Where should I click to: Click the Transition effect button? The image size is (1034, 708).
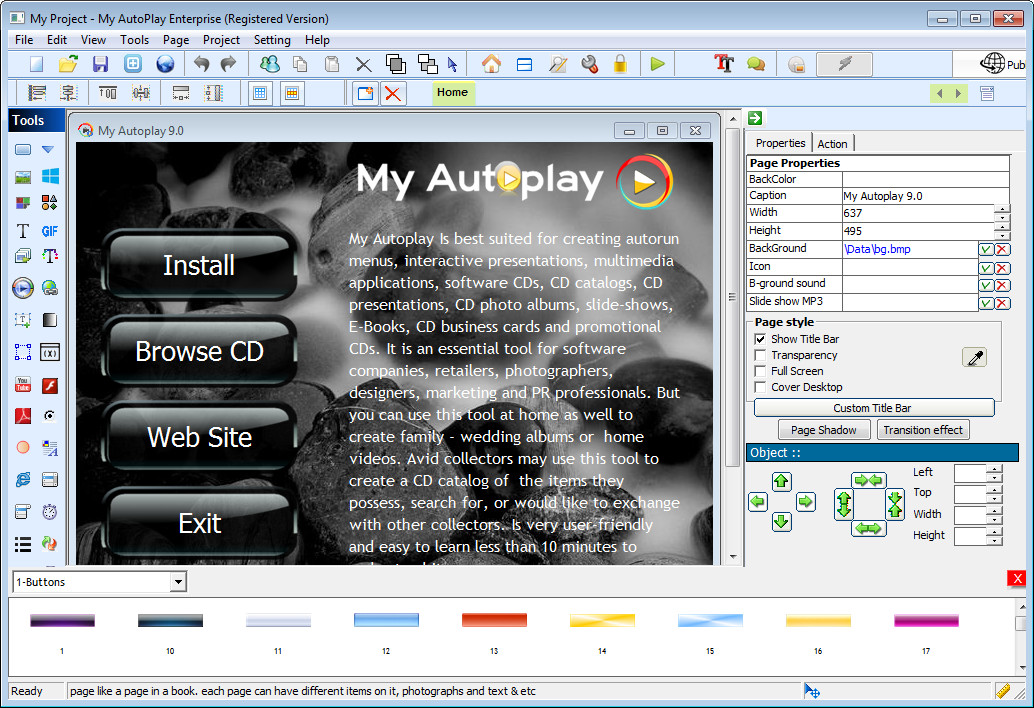pyautogui.click(x=923, y=430)
